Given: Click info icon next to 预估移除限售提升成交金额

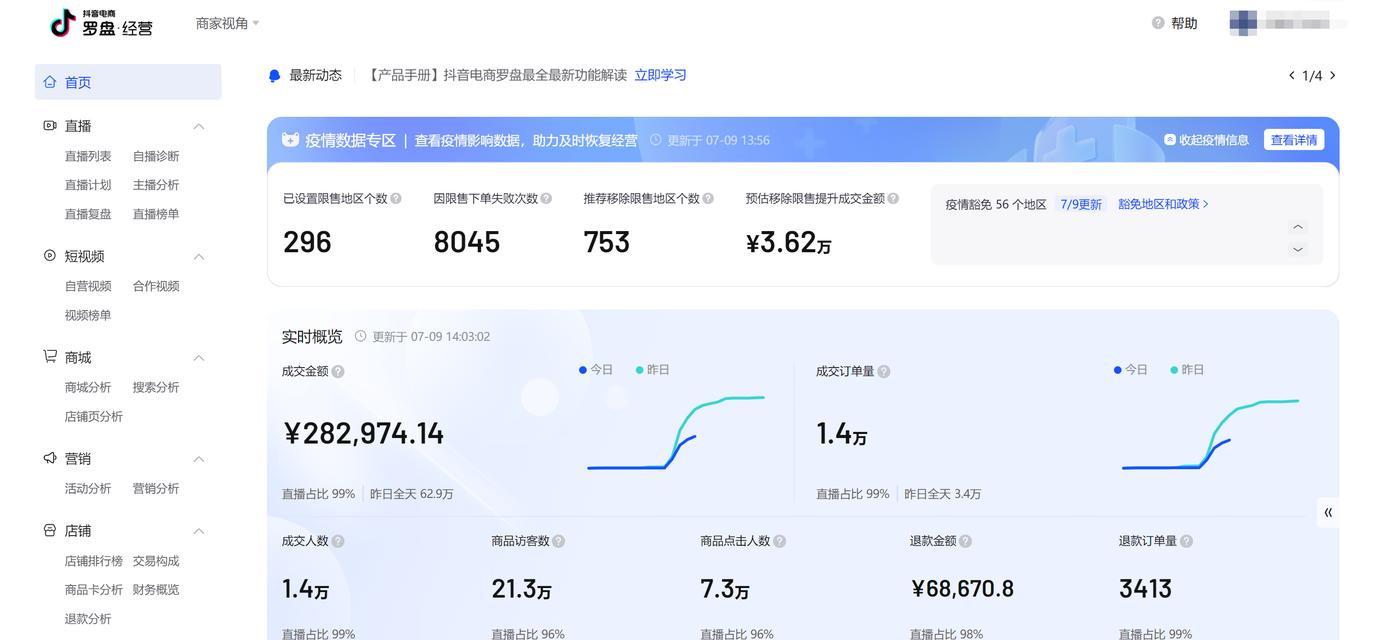Looking at the screenshot, I should [x=893, y=198].
